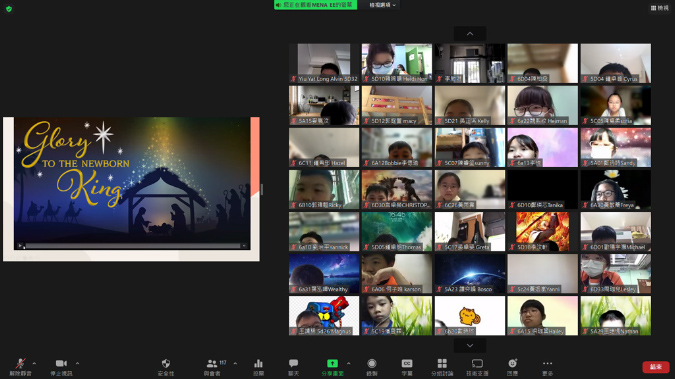This screenshot has height=379, width=675.
Task: Click the shared video's progress bar
Action: tap(133, 245)
